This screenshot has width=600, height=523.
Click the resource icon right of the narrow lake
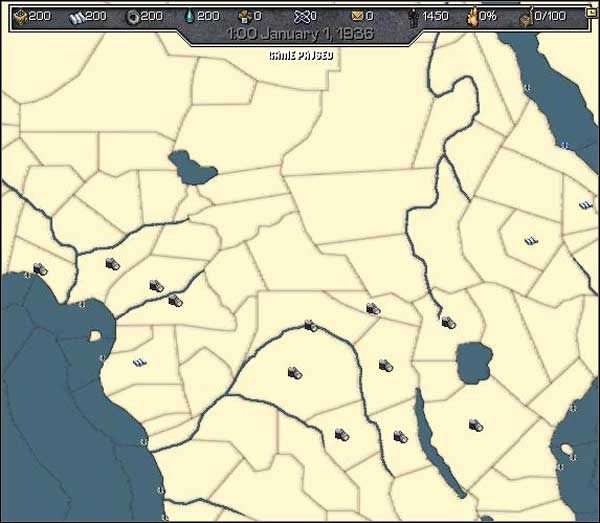pyautogui.click(x=476, y=425)
